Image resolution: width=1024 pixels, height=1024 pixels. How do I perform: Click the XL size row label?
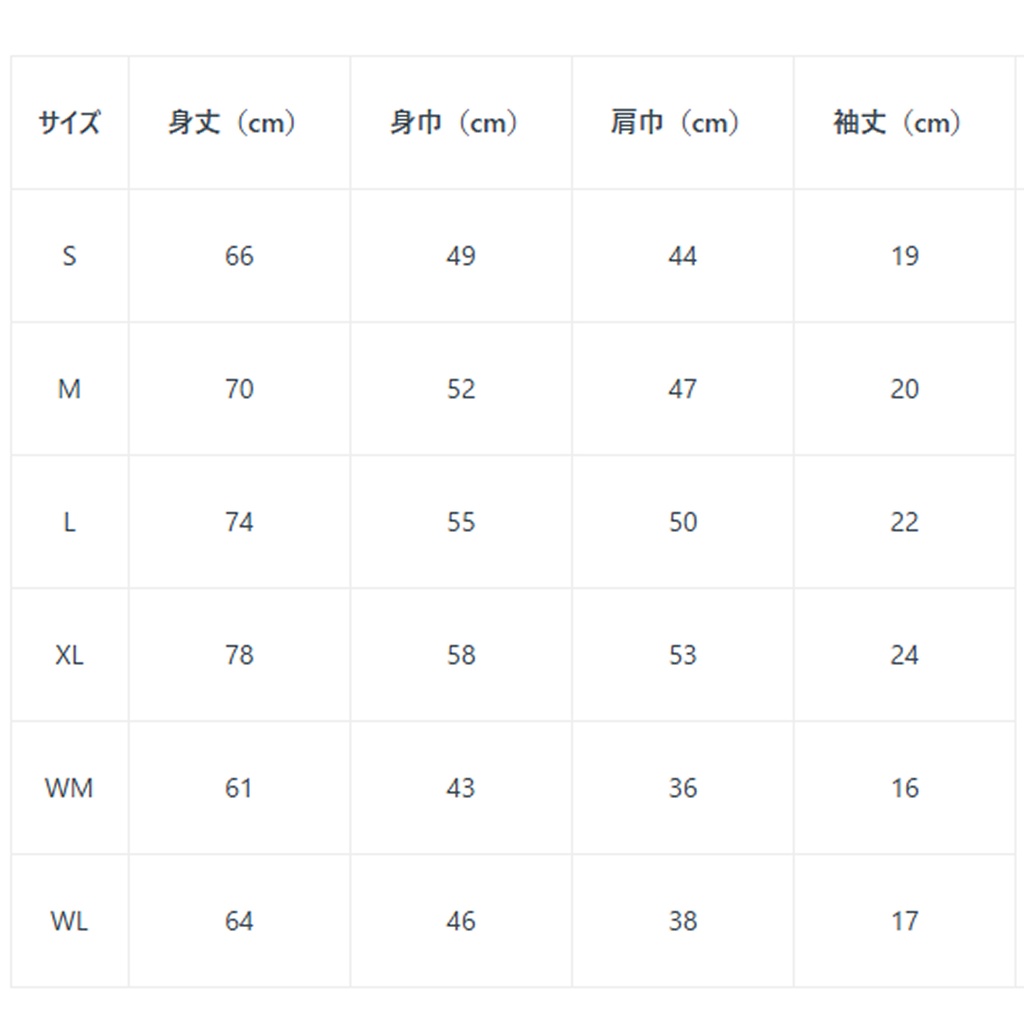69,655
